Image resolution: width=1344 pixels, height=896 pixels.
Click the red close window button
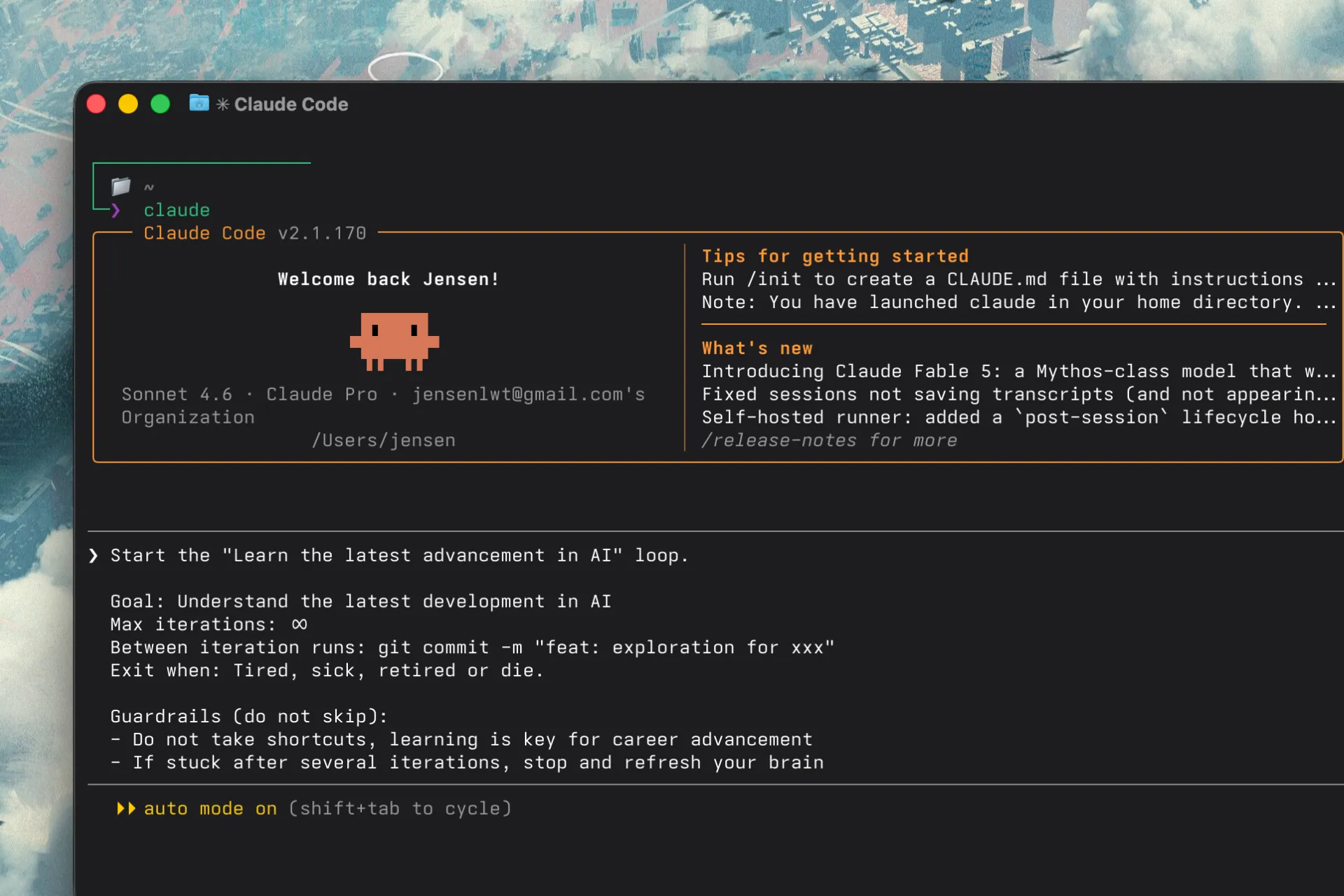(96, 104)
